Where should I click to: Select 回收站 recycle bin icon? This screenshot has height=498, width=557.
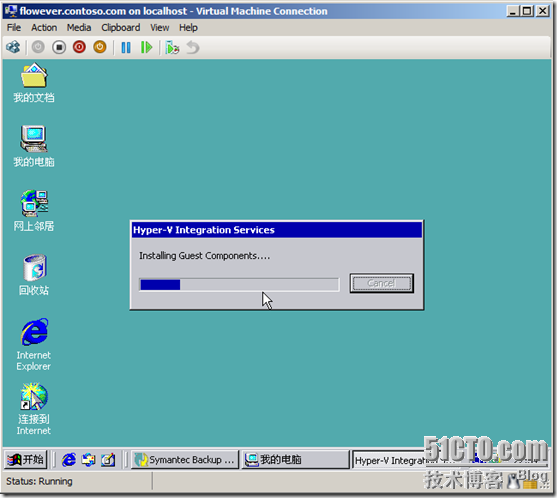pos(34,275)
